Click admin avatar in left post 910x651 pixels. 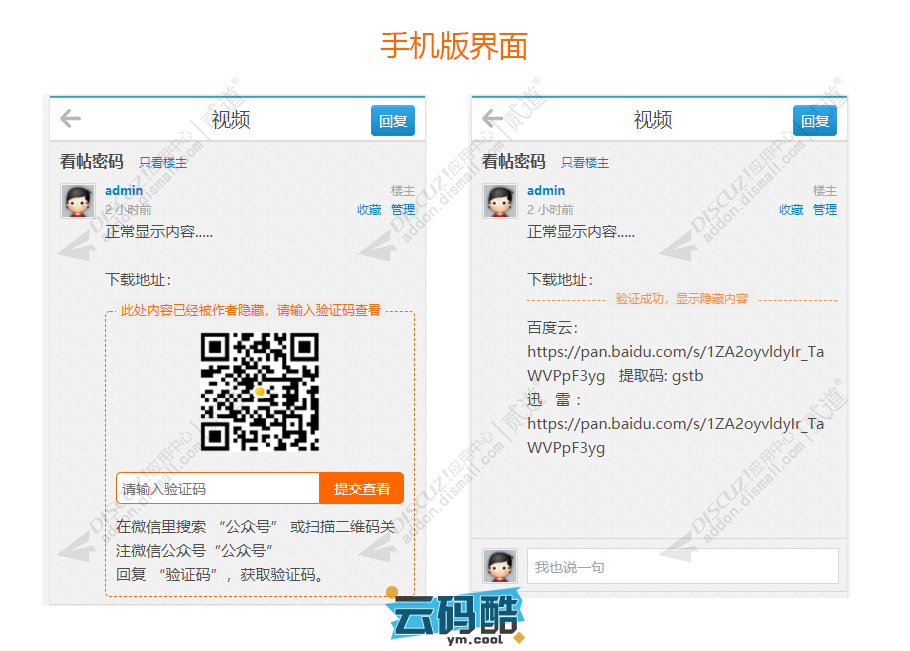pyautogui.click(x=78, y=201)
